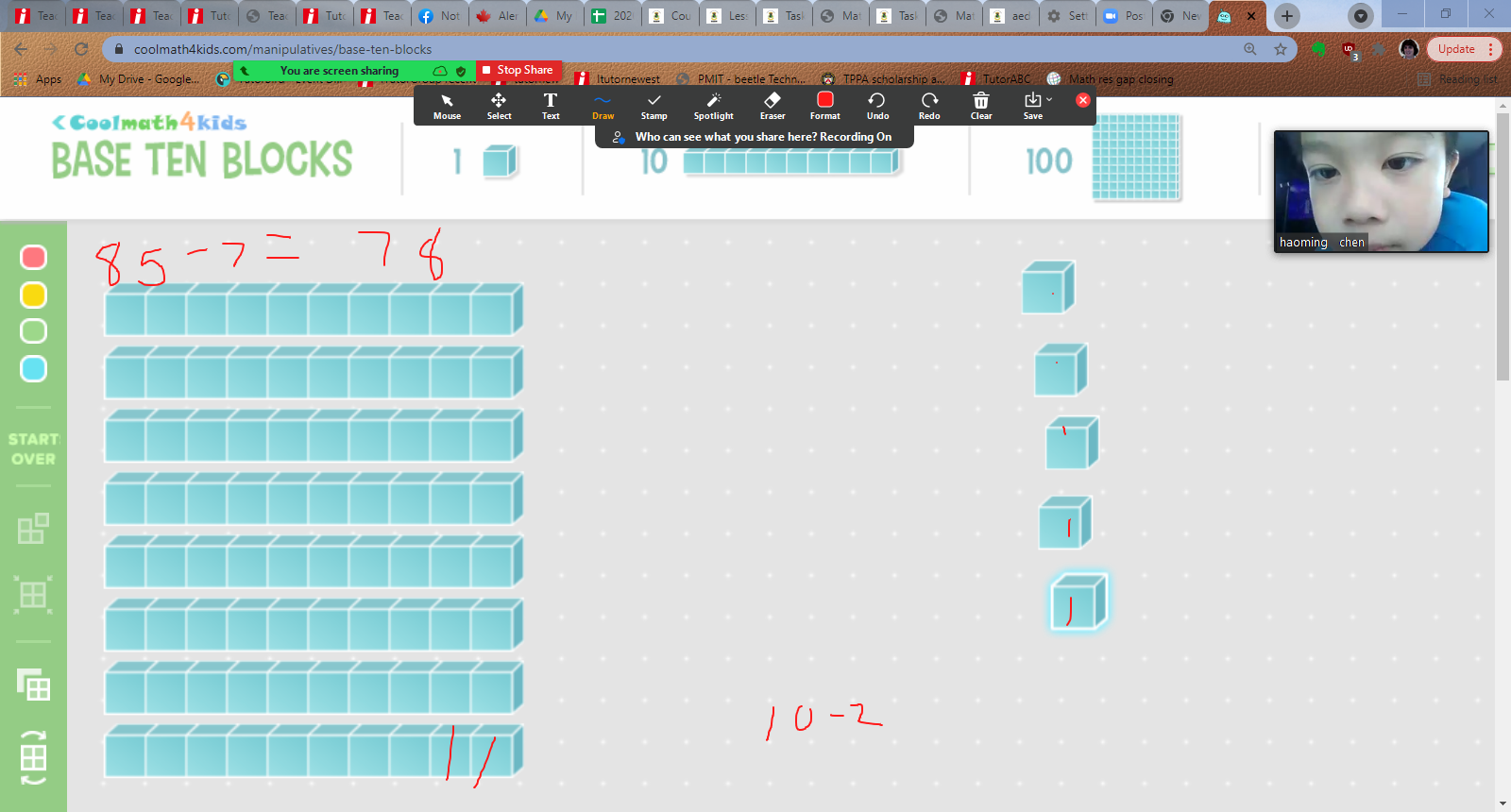Open the tab search dropdown
Viewport: 1511px width, 812px height.
1360,16
